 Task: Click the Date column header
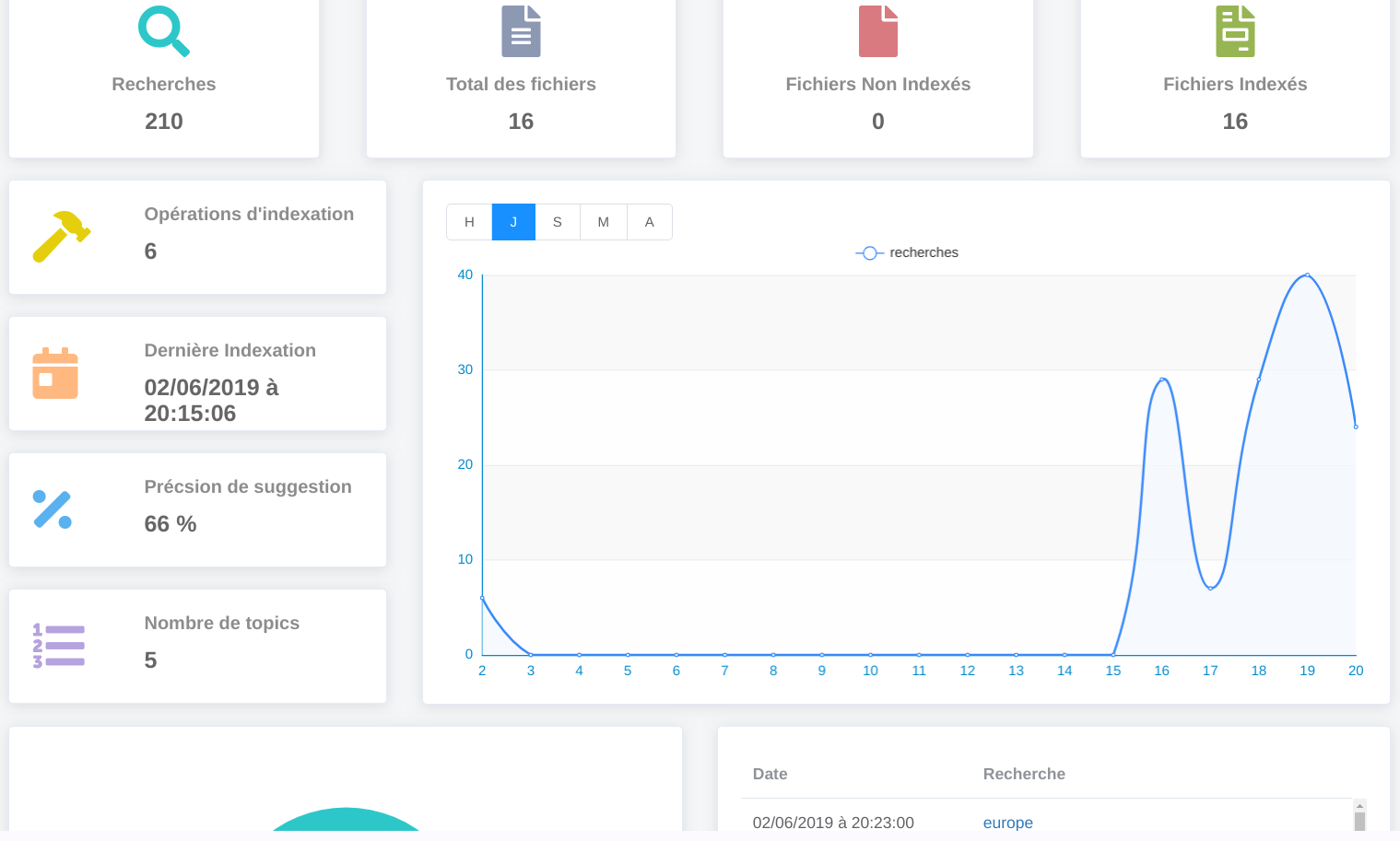tap(770, 774)
